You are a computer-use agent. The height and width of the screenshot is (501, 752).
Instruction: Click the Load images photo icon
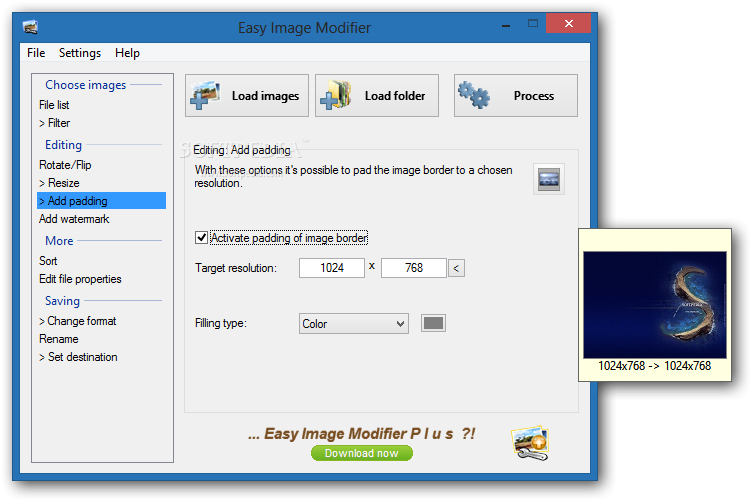(x=205, y=95)
